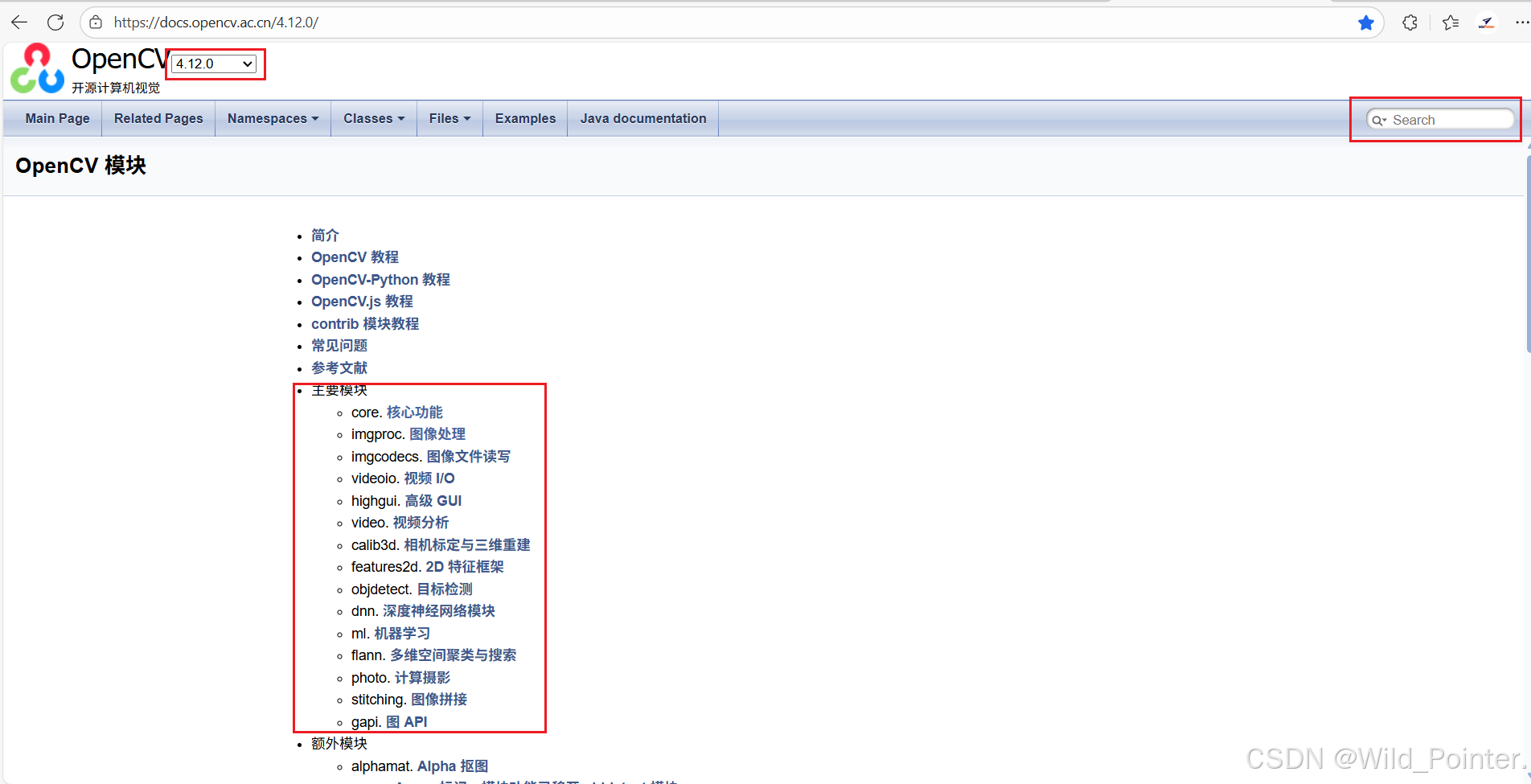The width and height of the screenshot is (1531, 784).
Task: Open the OpenCV-Python 教程 link
Action: tap(380, 280)
